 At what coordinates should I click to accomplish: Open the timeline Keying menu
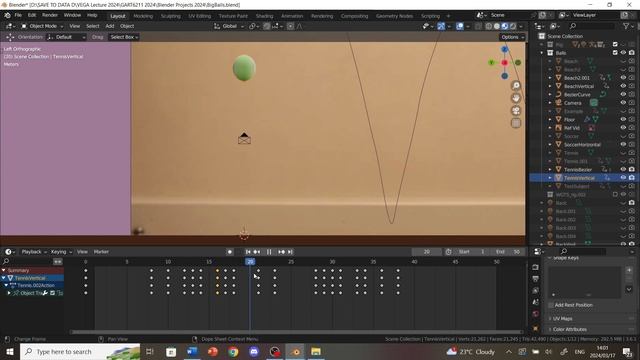point(61,252)
